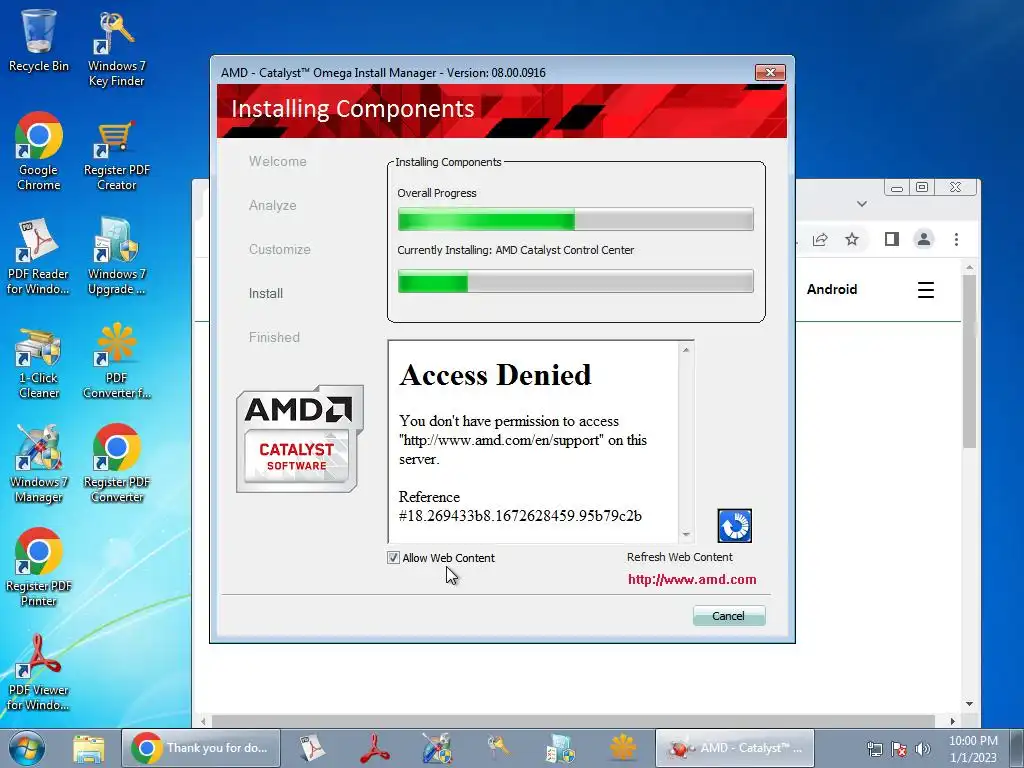
Task: Switch to AMD - Catalyst taskbar button
Action: [735, 748]
